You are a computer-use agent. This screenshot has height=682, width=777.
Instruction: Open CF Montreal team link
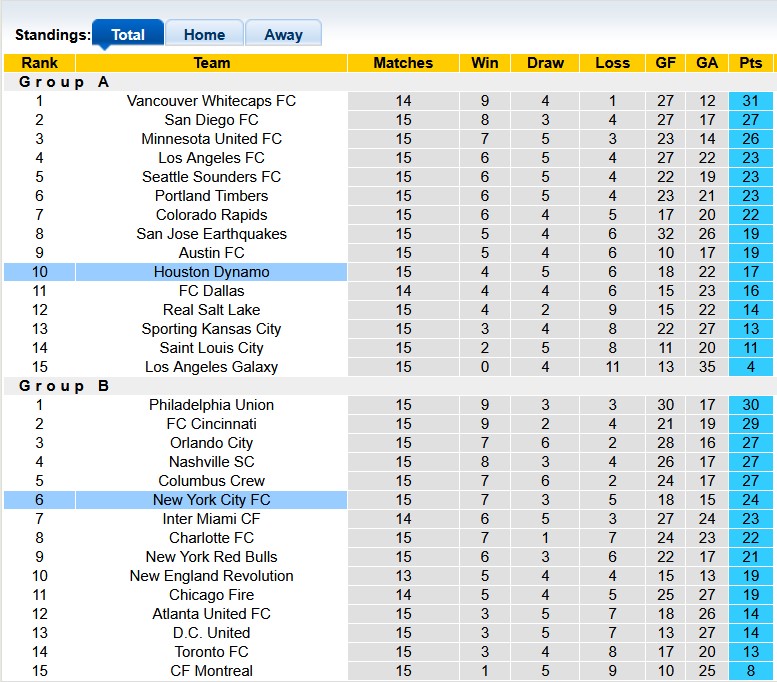tap(211, 671)
